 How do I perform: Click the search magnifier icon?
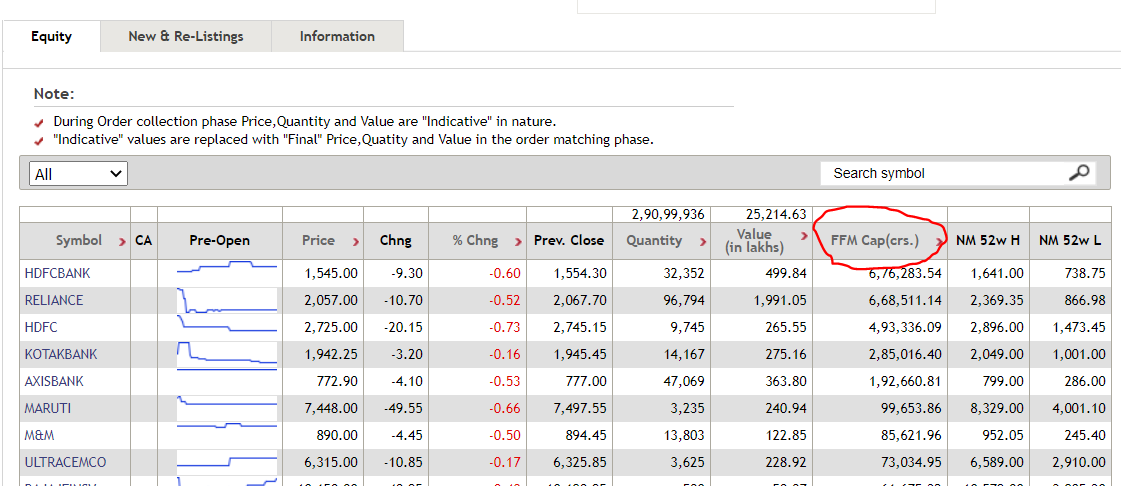click(x=1079, y=173)
